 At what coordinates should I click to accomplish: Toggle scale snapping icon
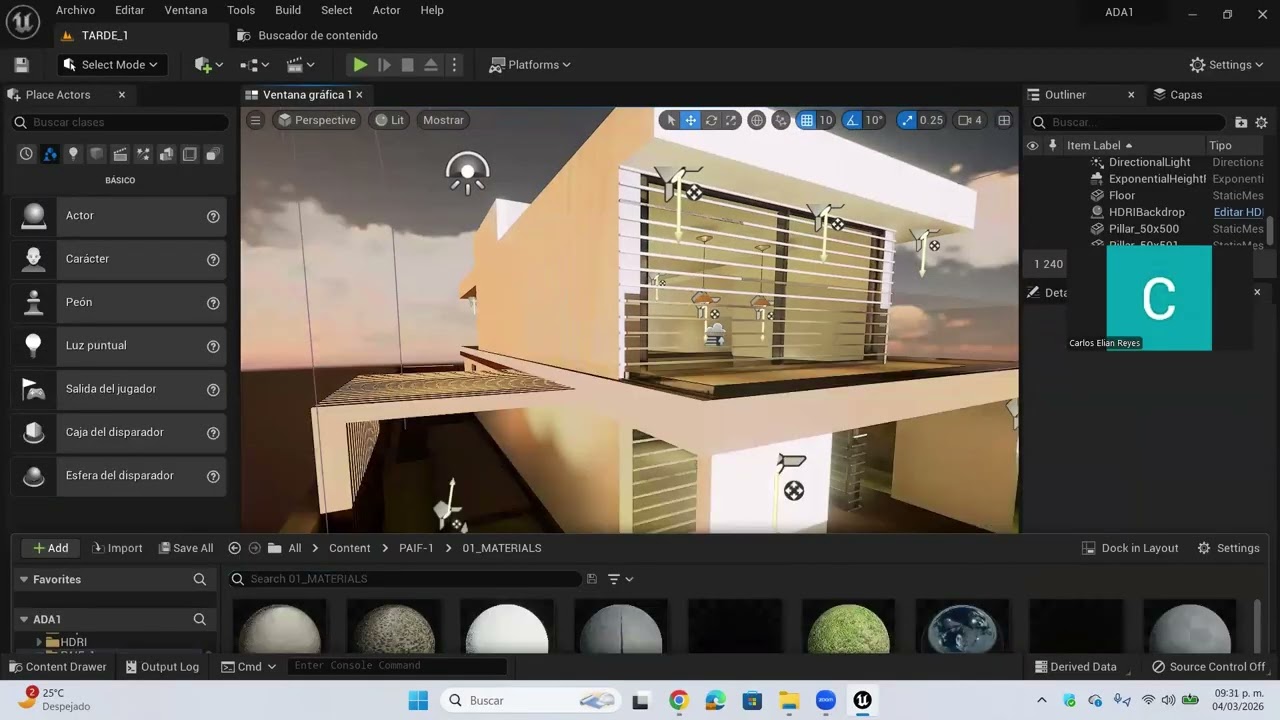tap(907, 120)
